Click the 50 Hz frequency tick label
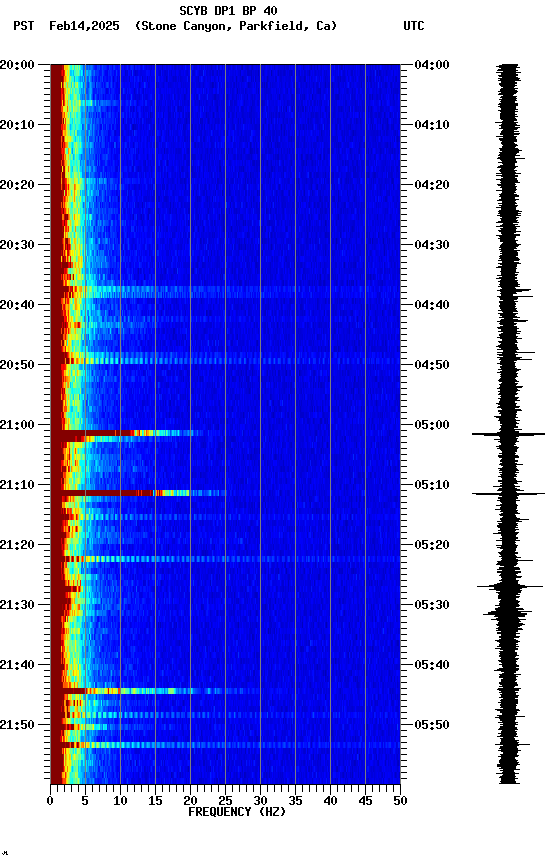Screen dimensions: 552x864 coord(400,801)
